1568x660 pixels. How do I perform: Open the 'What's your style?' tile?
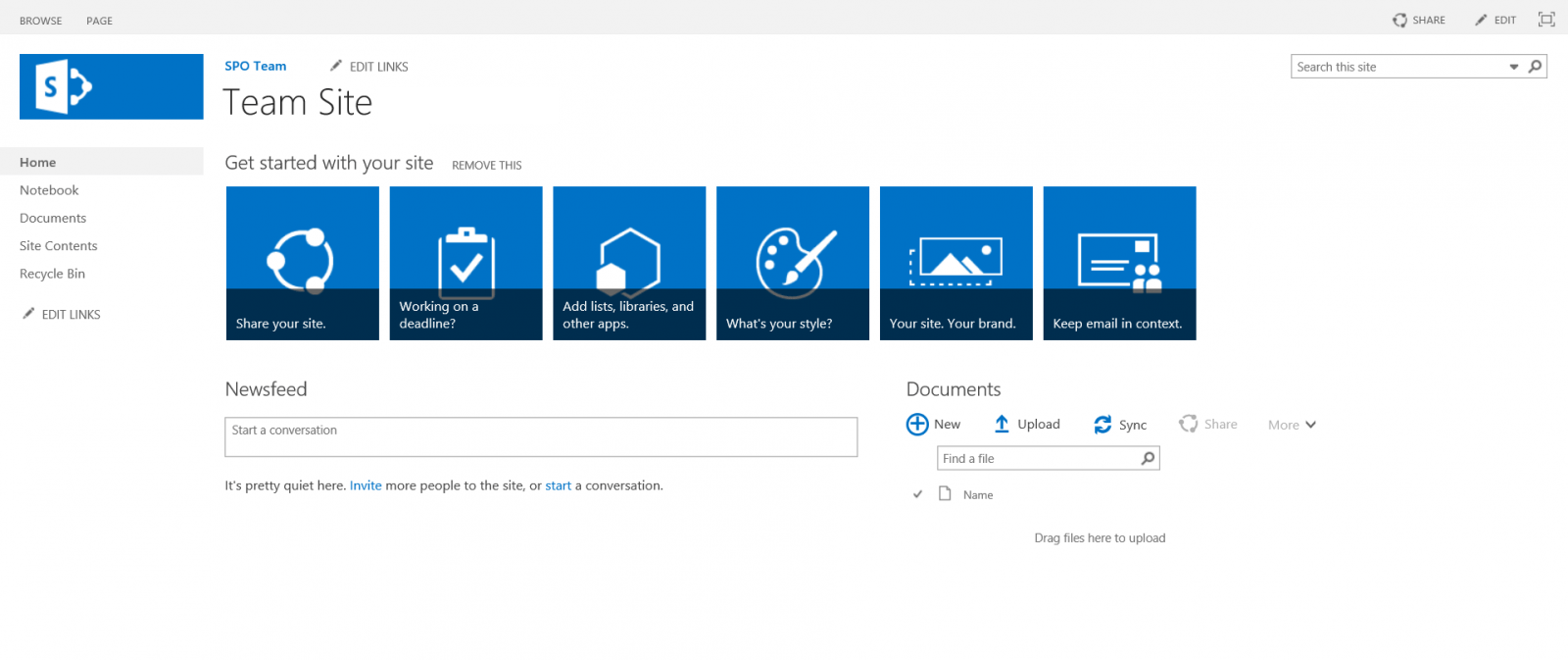[x=793, y=263]
